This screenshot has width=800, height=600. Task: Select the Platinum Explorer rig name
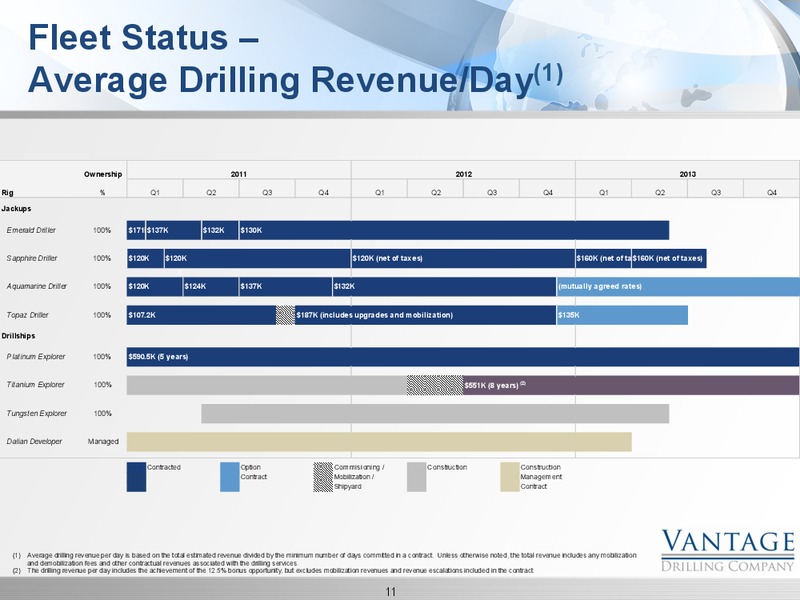tap(36, 357)
